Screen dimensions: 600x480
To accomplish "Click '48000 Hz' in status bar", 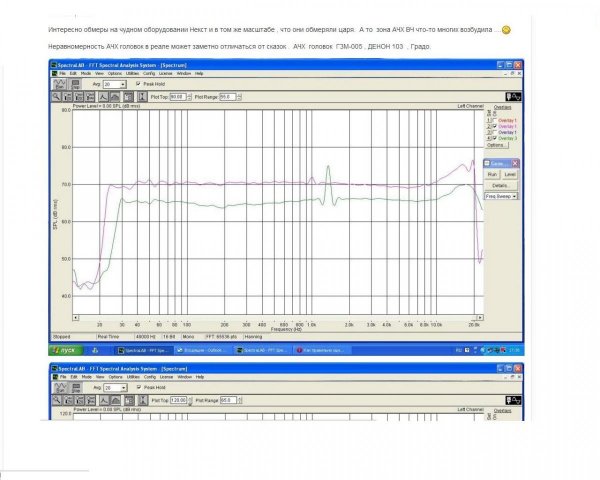I will (x=146, y=337).
